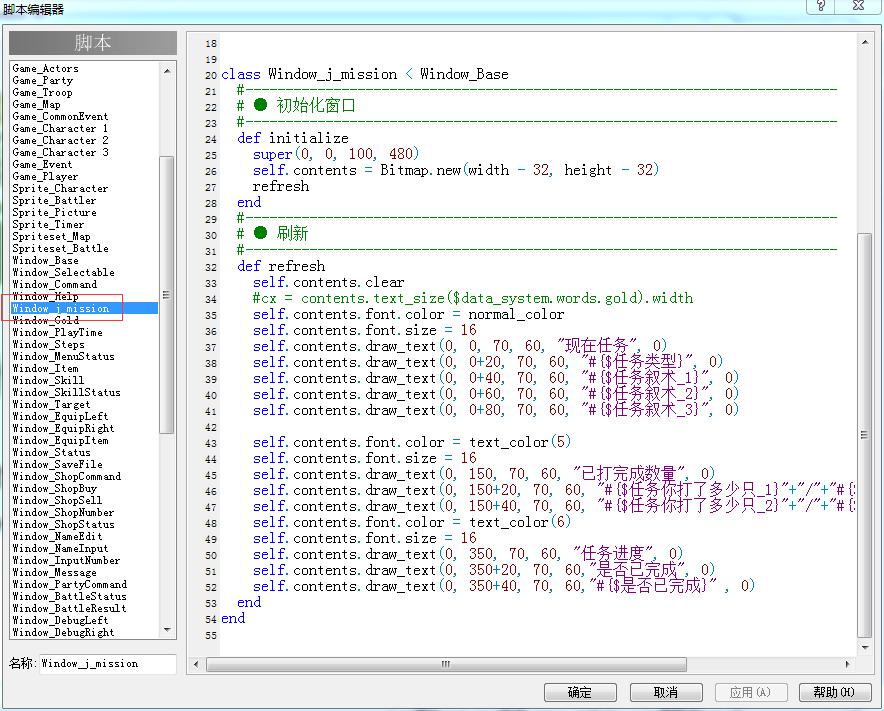884x711 pixels.
Task: Select Window_PlayTime script
Action: (x=58, y=332)
